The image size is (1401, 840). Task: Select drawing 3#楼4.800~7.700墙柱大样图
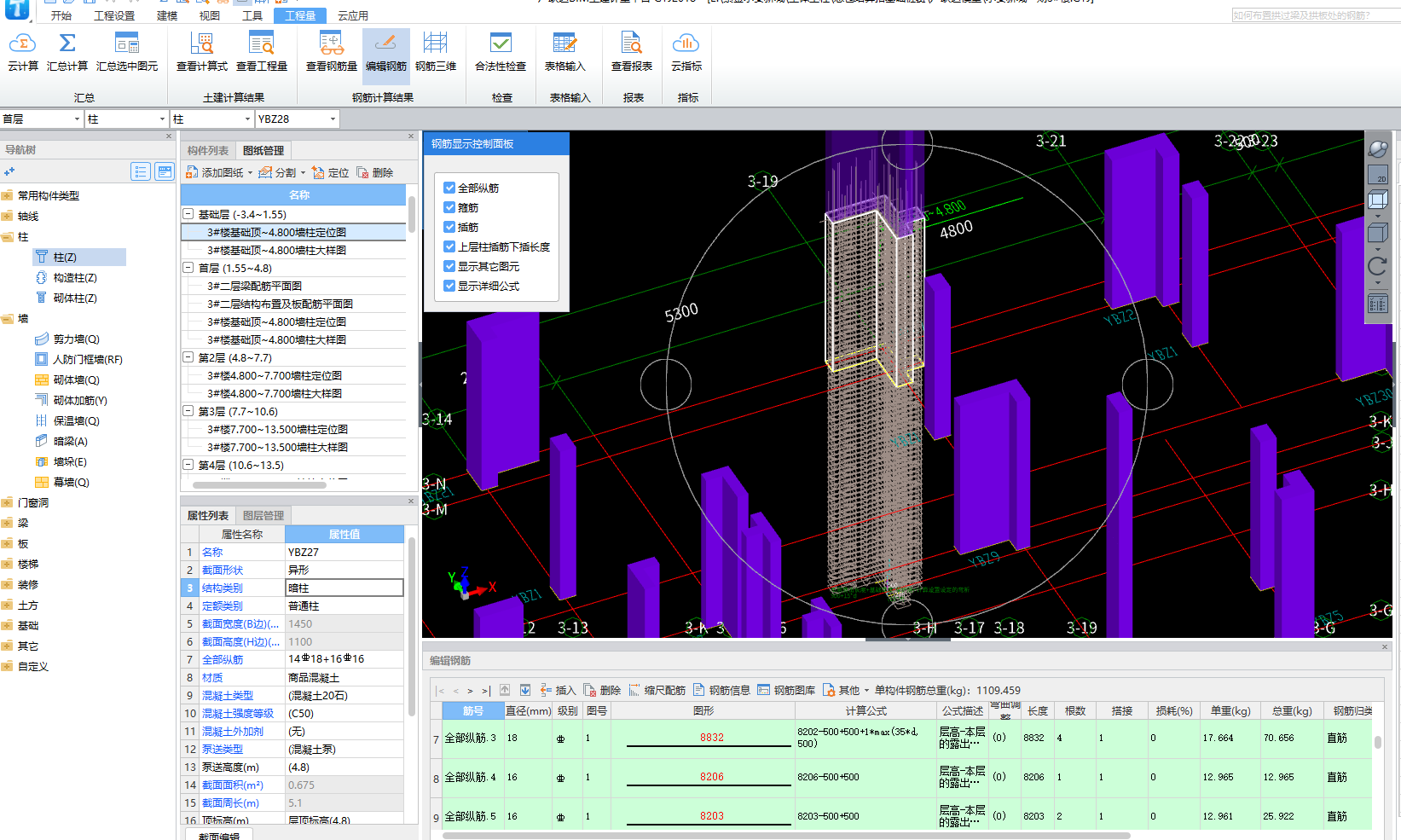275,393
